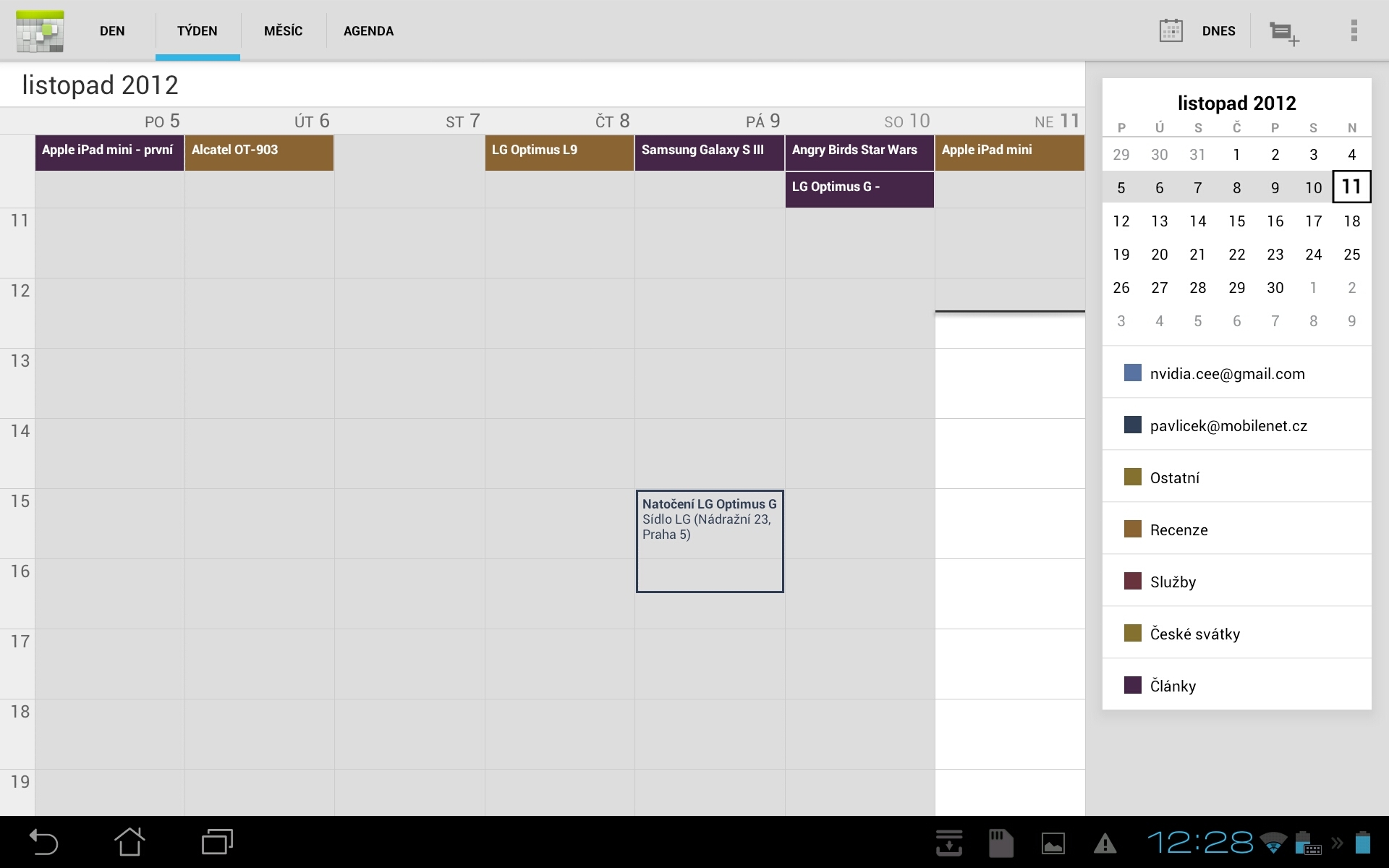This screenshot has height=868, width=1389.
Task: Click the Služby color swatch
Action: [x=1133, y=581]
